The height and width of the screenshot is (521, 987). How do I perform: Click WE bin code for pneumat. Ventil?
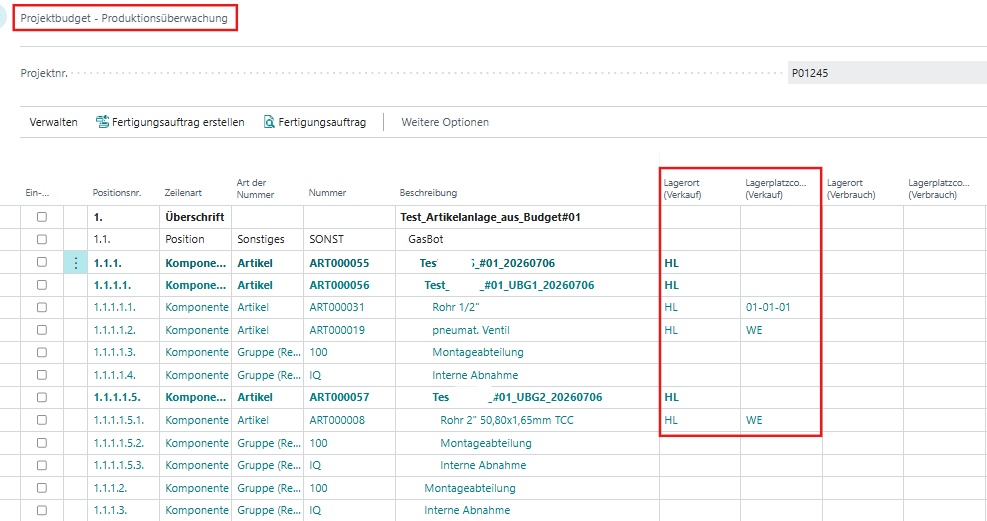pyautogui.click(x=754, y=330)
